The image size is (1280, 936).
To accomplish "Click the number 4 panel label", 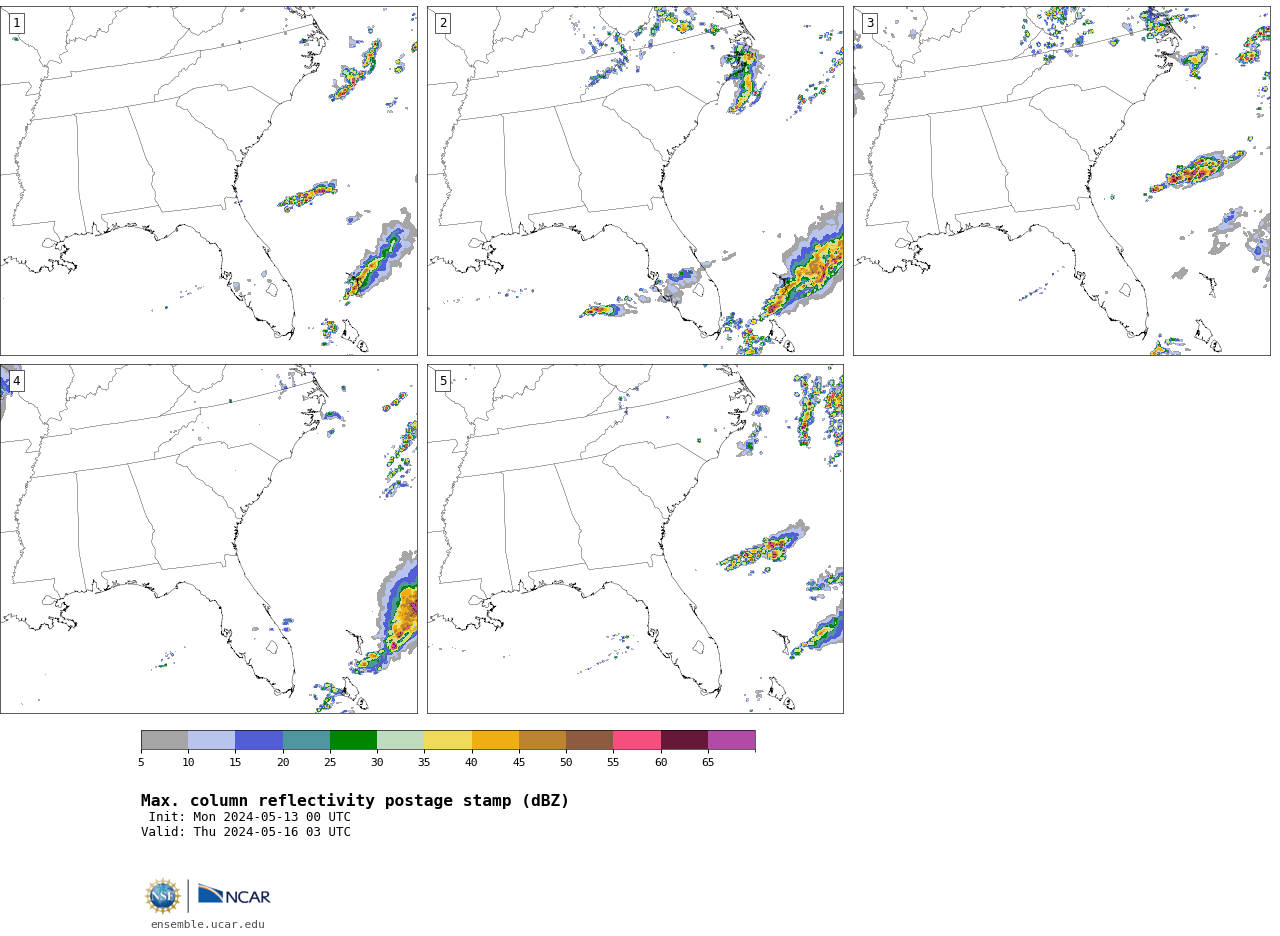I will tap(16, 381).
